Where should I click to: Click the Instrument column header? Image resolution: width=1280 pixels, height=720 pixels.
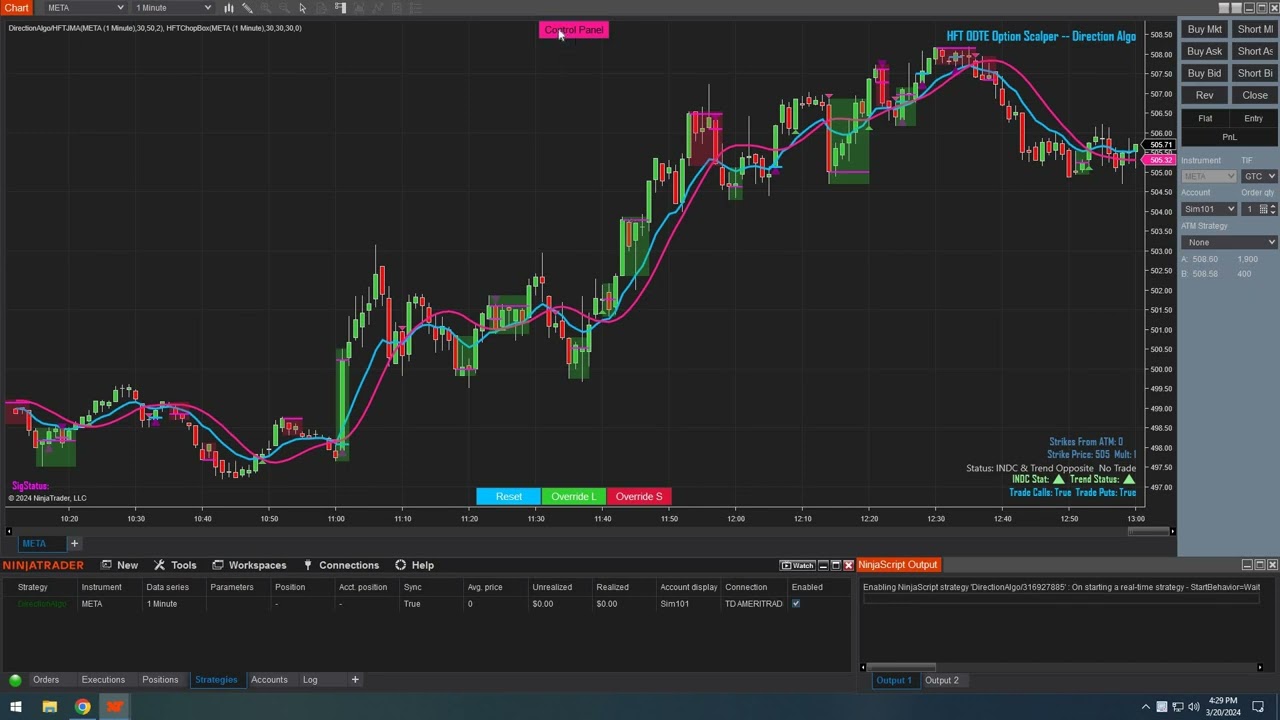point(102,587)
